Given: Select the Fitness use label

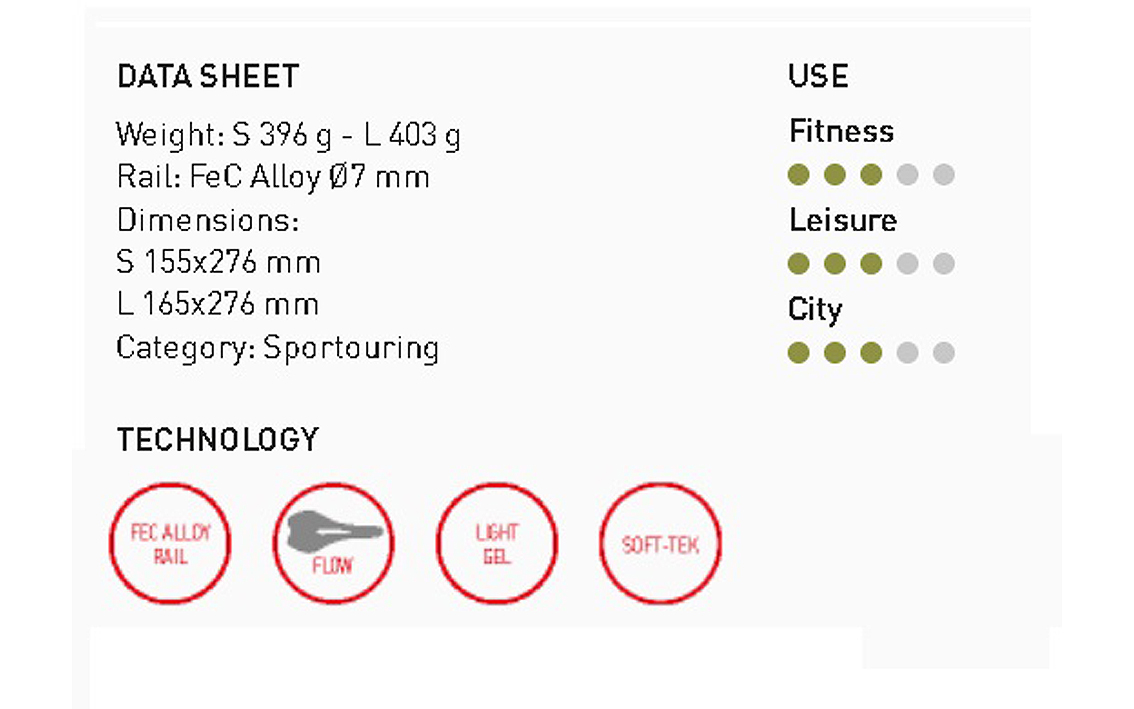Looking at the screenshot, I should [841, 131].
